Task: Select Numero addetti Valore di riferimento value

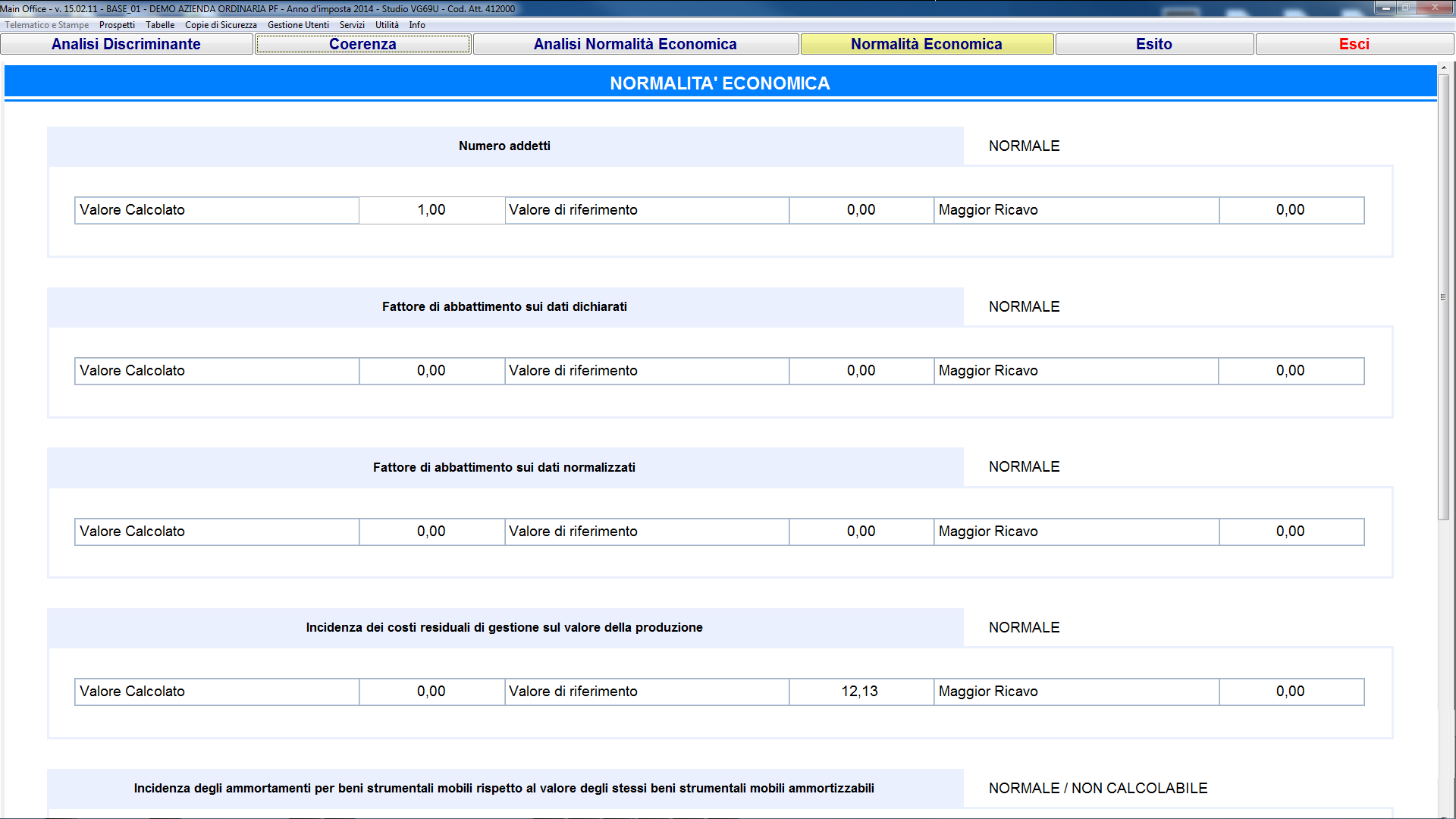Action: pyautogui.click(x=861, y=210)
